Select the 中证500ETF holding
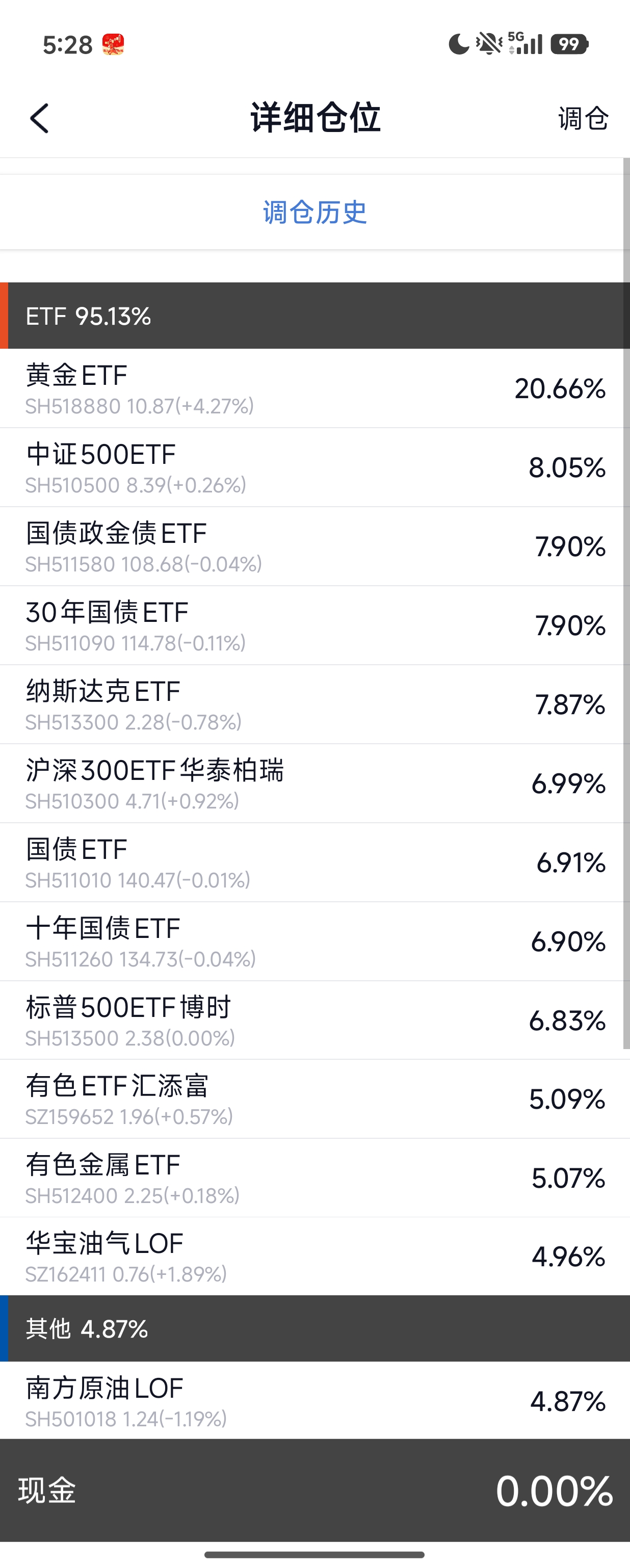 pos(314,467)
